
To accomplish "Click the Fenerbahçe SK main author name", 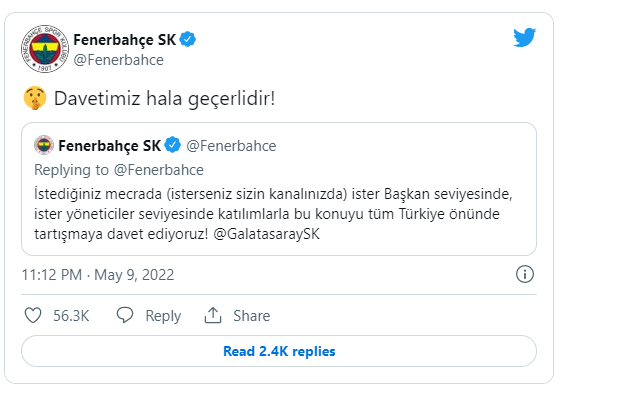I will [x=125, y=40].
